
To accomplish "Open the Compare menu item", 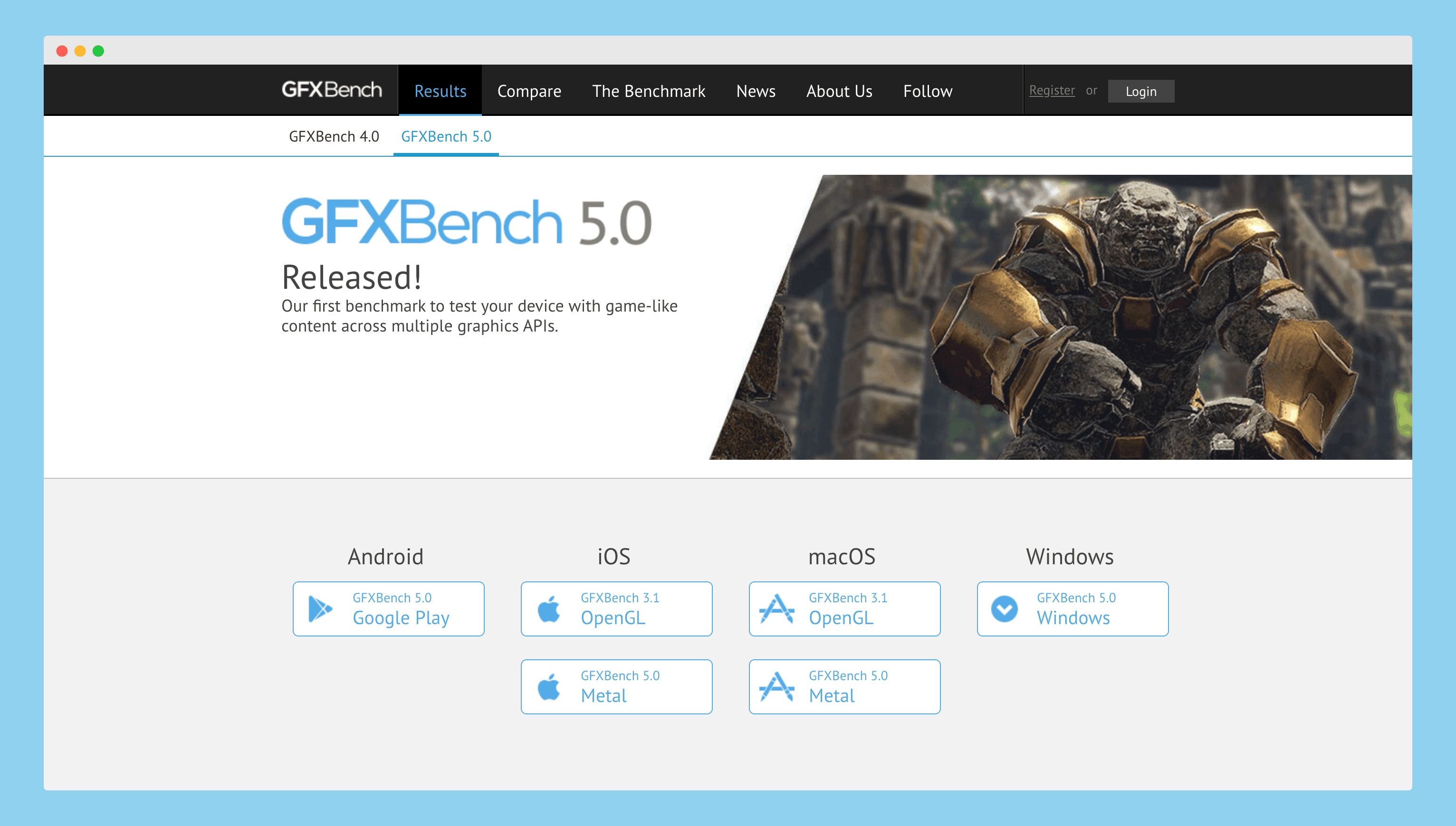I will tap(529, 91).
